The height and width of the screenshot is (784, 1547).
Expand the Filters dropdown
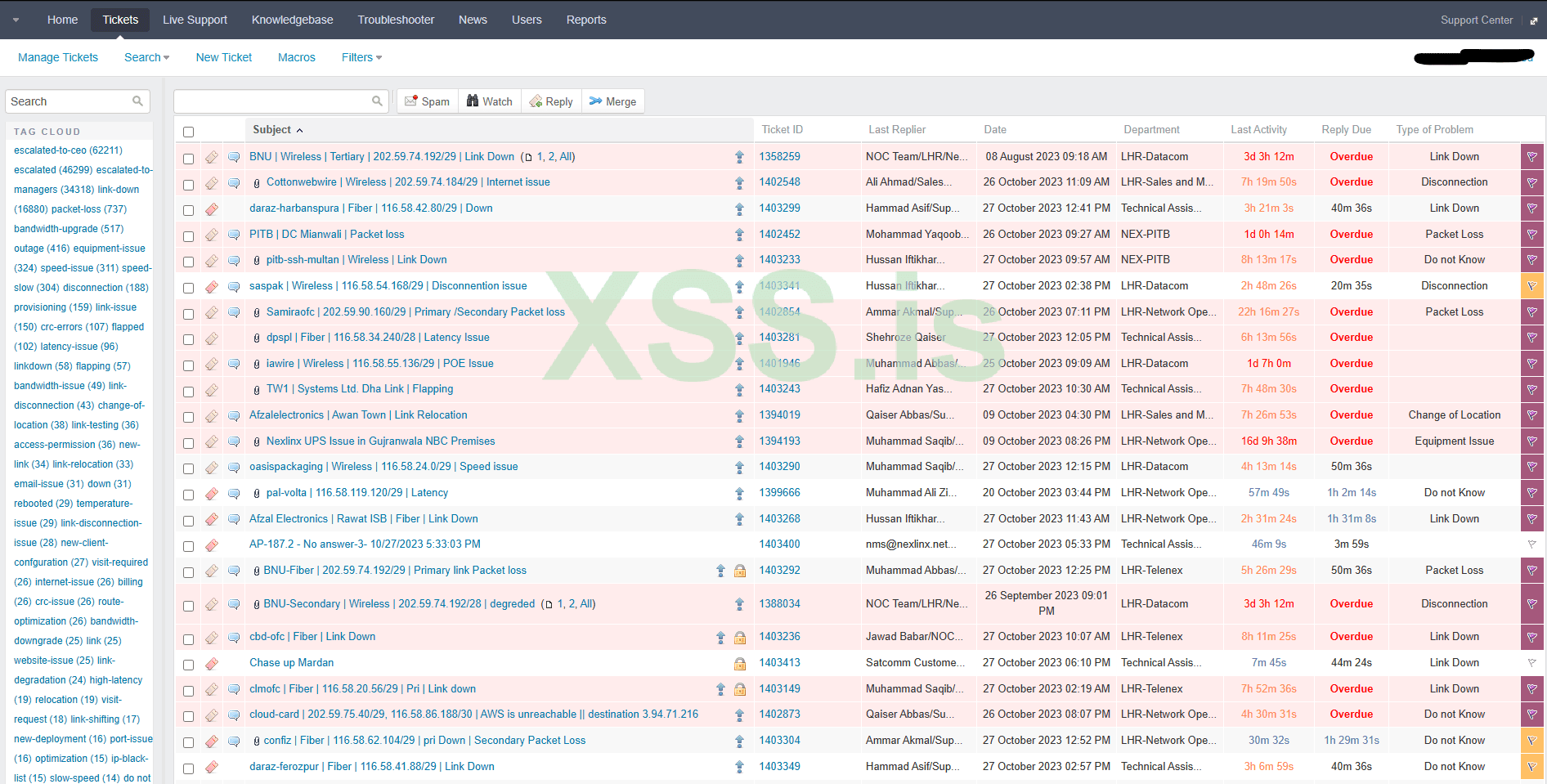pyautogui.click(x=361, y=57)
